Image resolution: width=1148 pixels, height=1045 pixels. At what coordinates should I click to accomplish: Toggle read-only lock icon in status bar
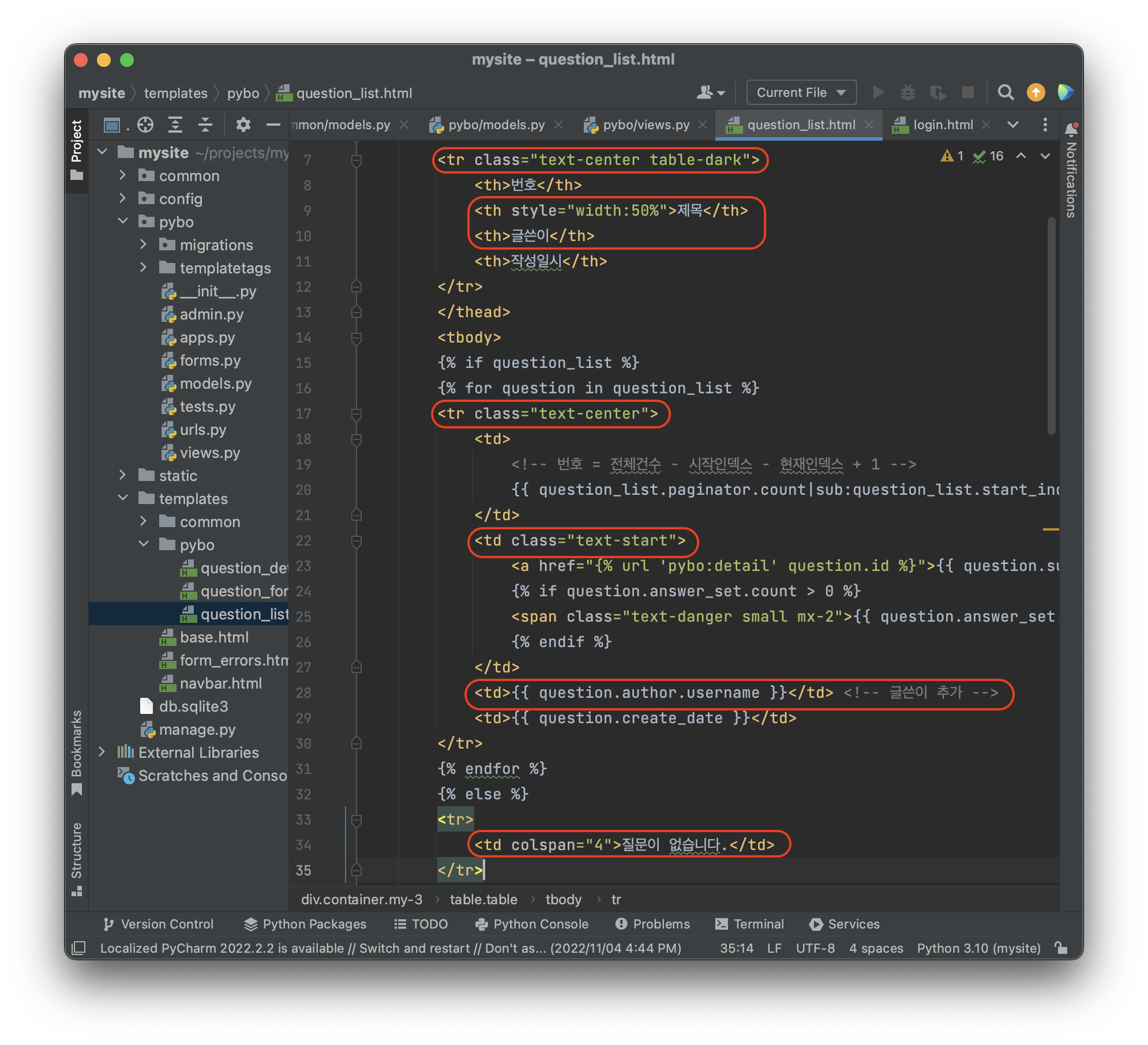[1061, 948]
